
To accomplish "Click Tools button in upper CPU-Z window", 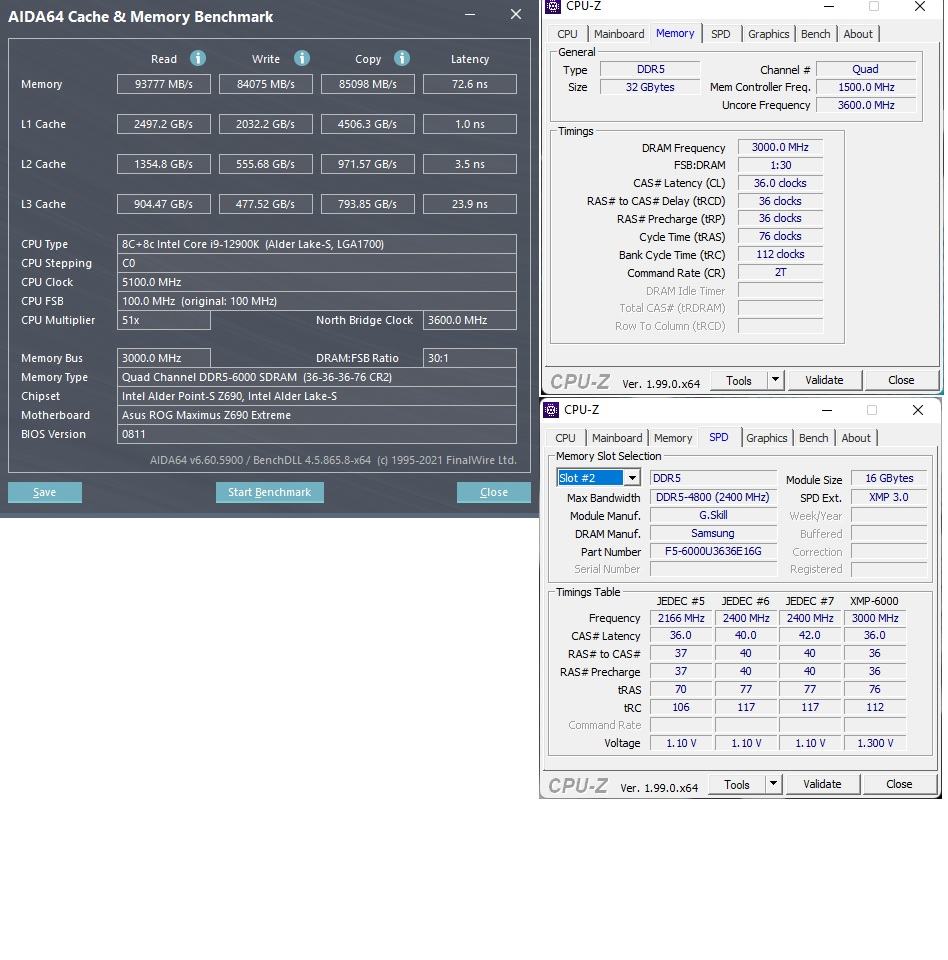I will pos(739,380).
